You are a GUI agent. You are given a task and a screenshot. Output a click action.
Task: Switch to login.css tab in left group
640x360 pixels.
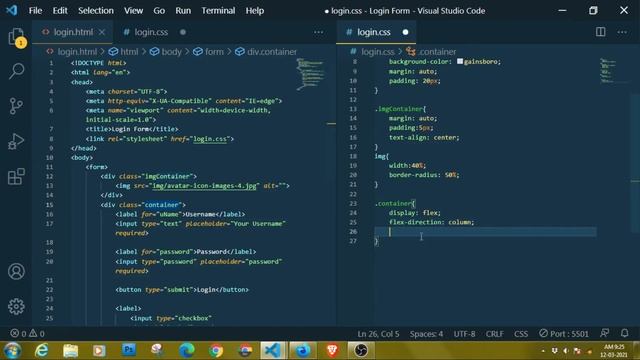click(x=151, y=32)
